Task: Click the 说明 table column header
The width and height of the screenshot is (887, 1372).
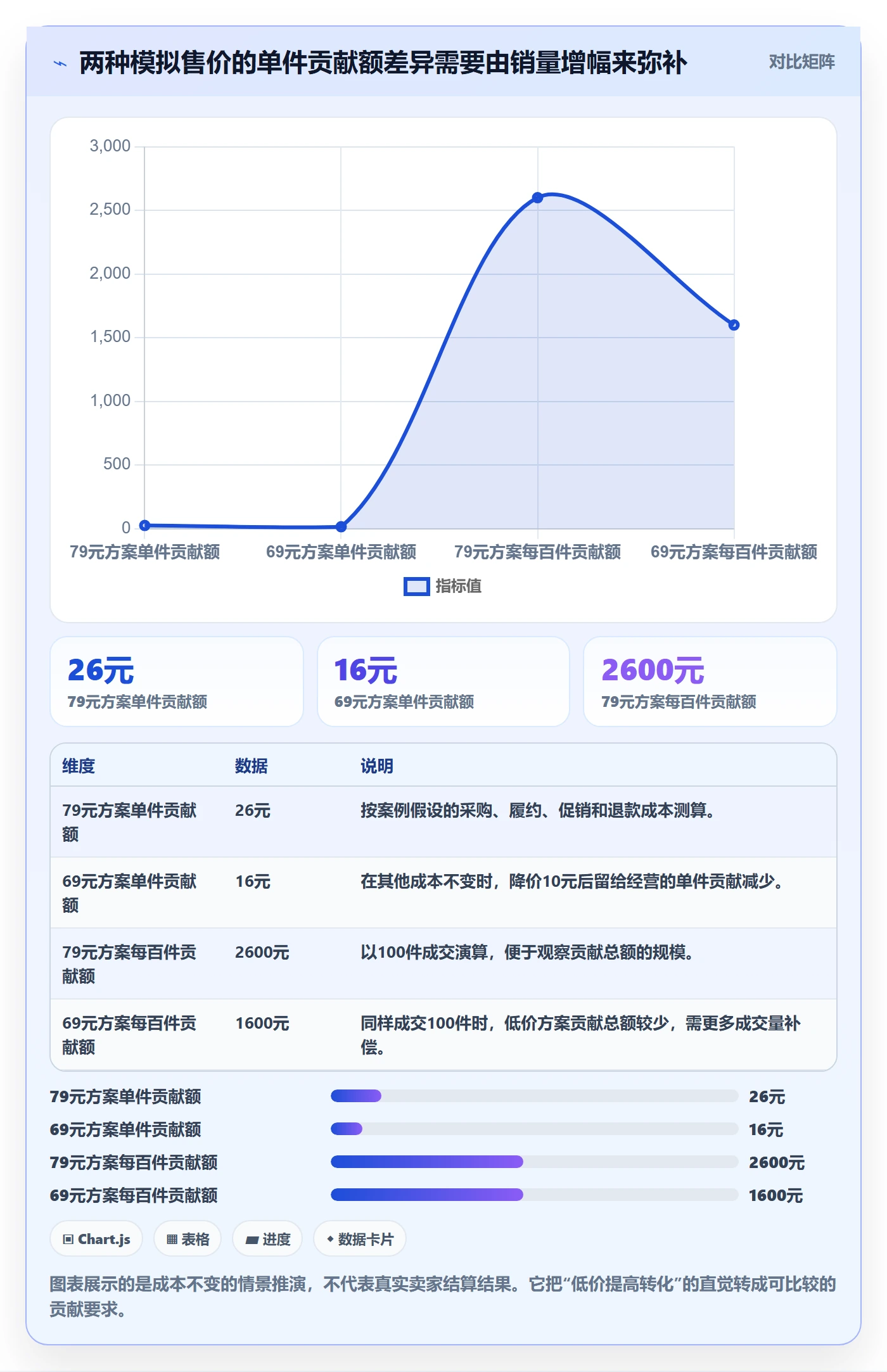Action: 377,766
